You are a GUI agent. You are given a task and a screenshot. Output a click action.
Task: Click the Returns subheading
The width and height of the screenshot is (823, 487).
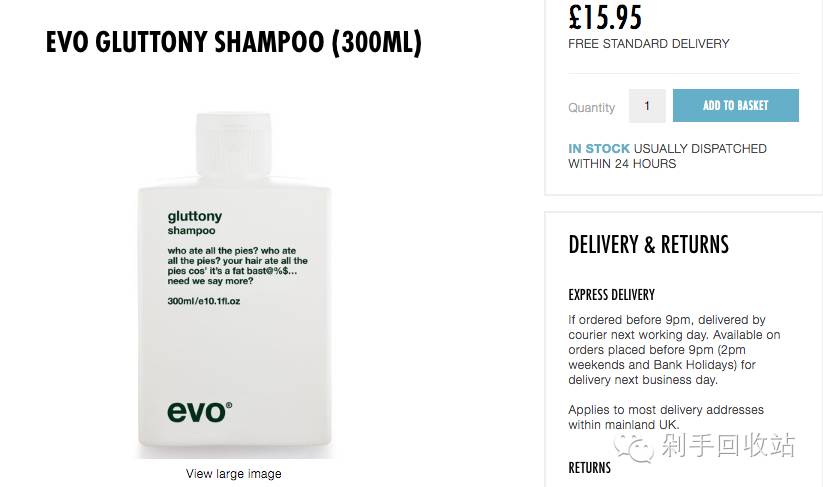tap(589, 468)
